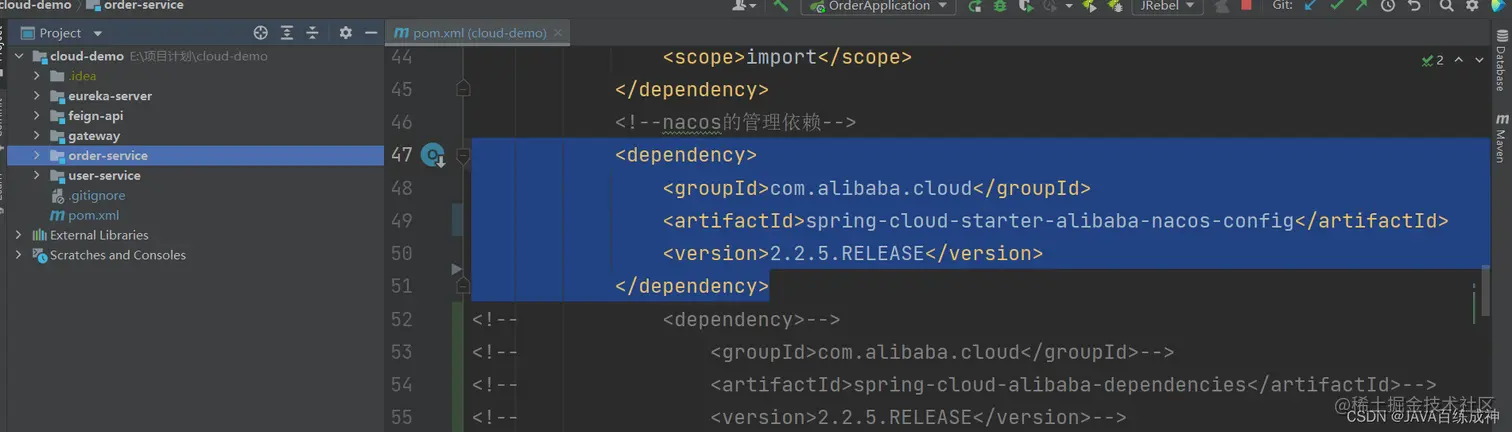This screenshot has height=432, width=1512.
Task: Expand the user-service module
Action: 37,176
